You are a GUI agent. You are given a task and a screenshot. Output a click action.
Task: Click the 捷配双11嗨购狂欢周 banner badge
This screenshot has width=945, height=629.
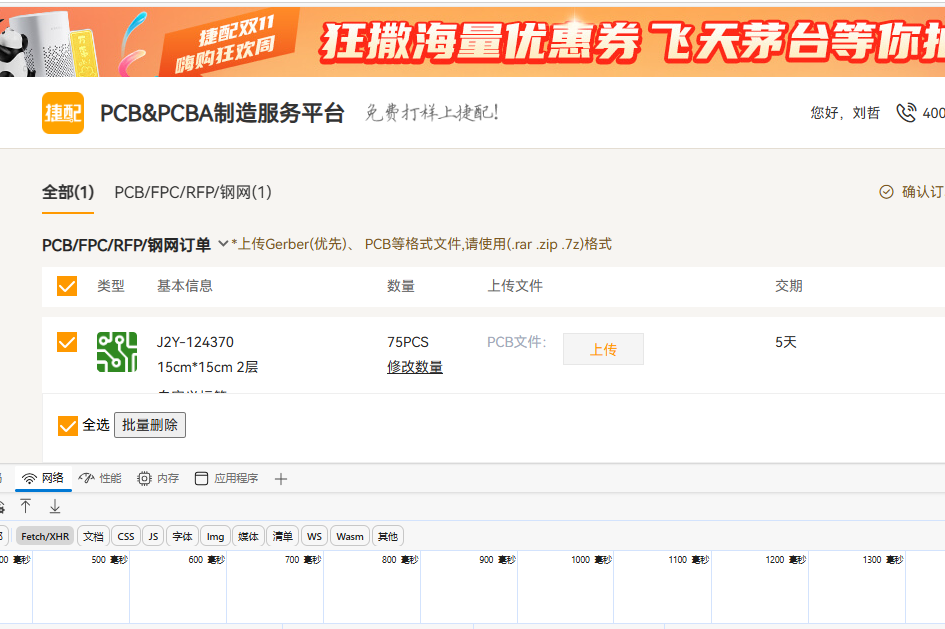pyautogui.click(x=228, y=44)
